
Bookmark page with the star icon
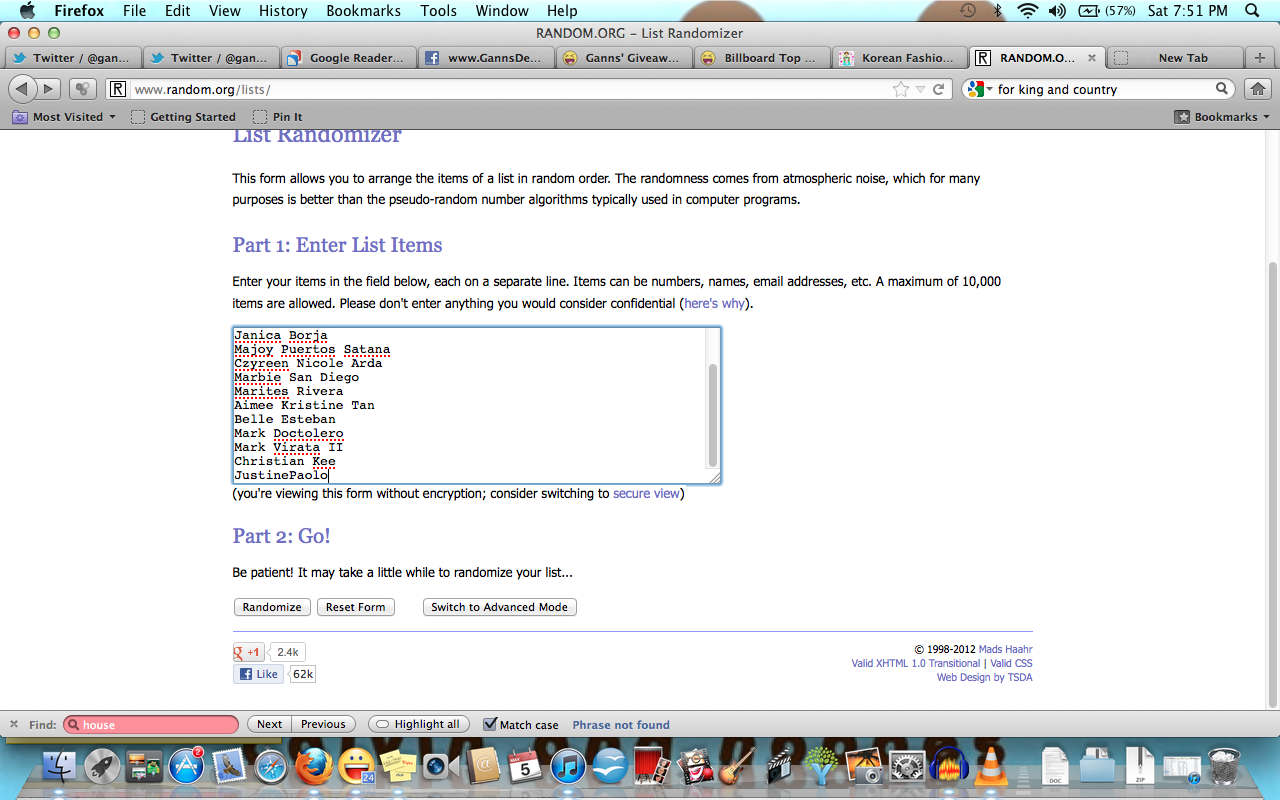click(x=901, y=89)
